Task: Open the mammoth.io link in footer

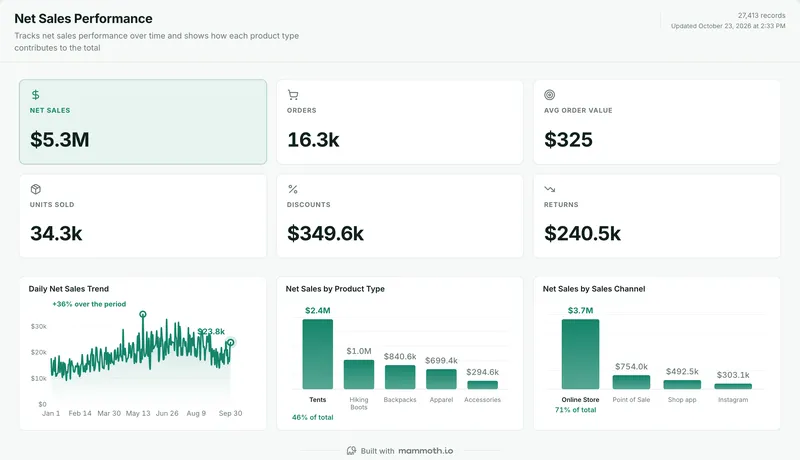Action: point(426,451)
